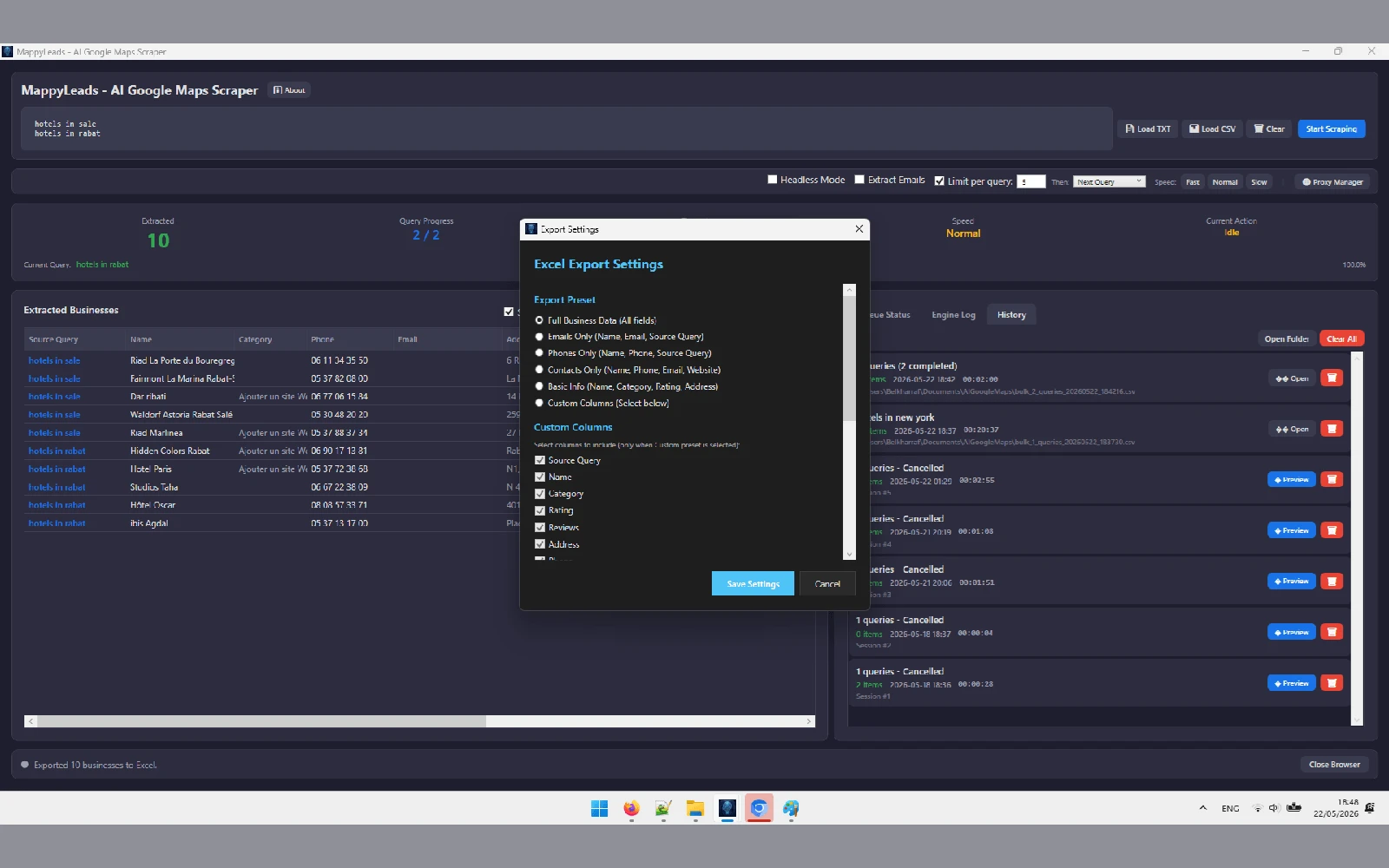1389x868 pixels.
Task: Set scraping speed to Normal
Action: pos(1225,182)
